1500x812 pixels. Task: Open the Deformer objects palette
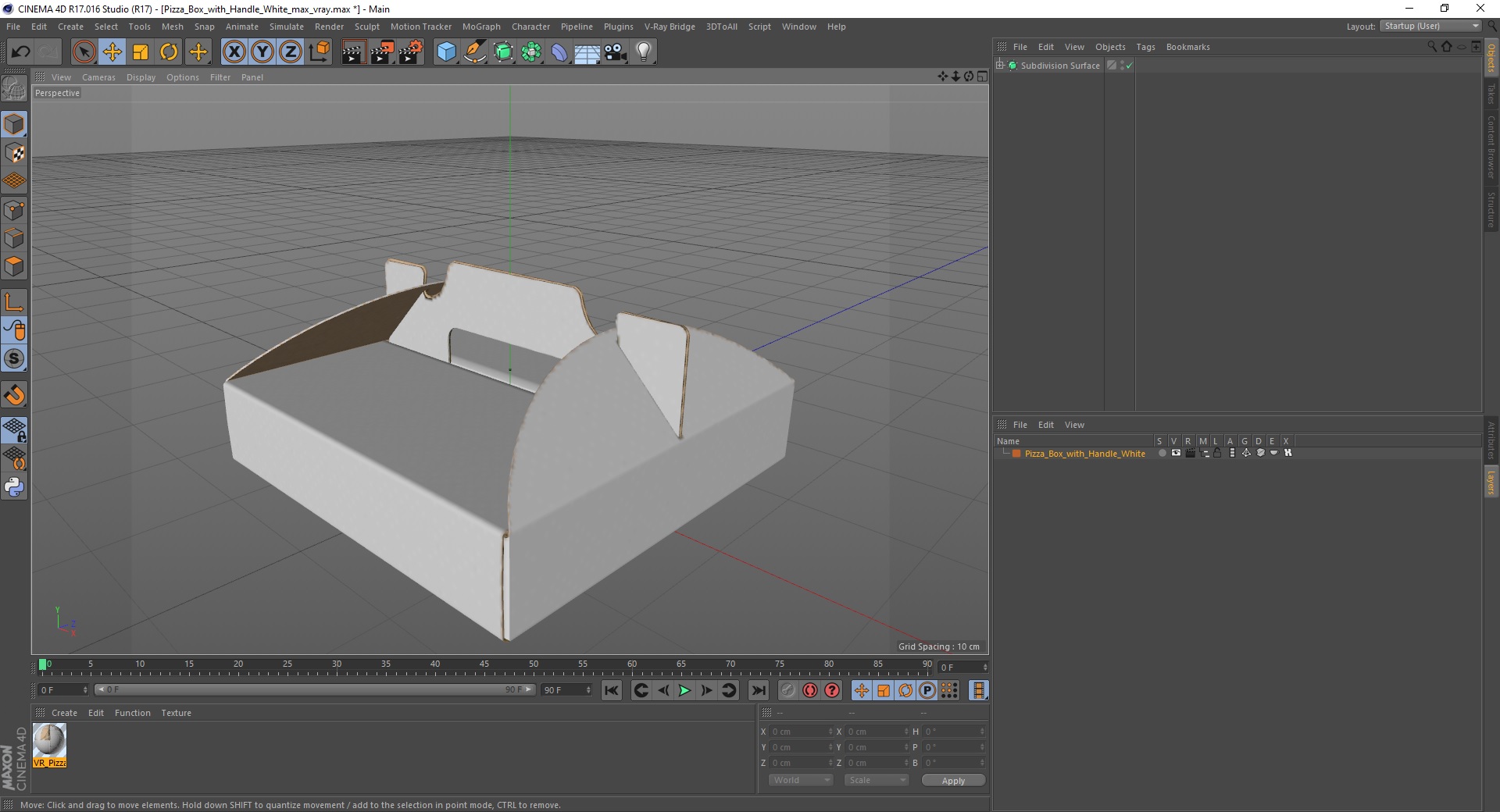(x=559, y=52)
